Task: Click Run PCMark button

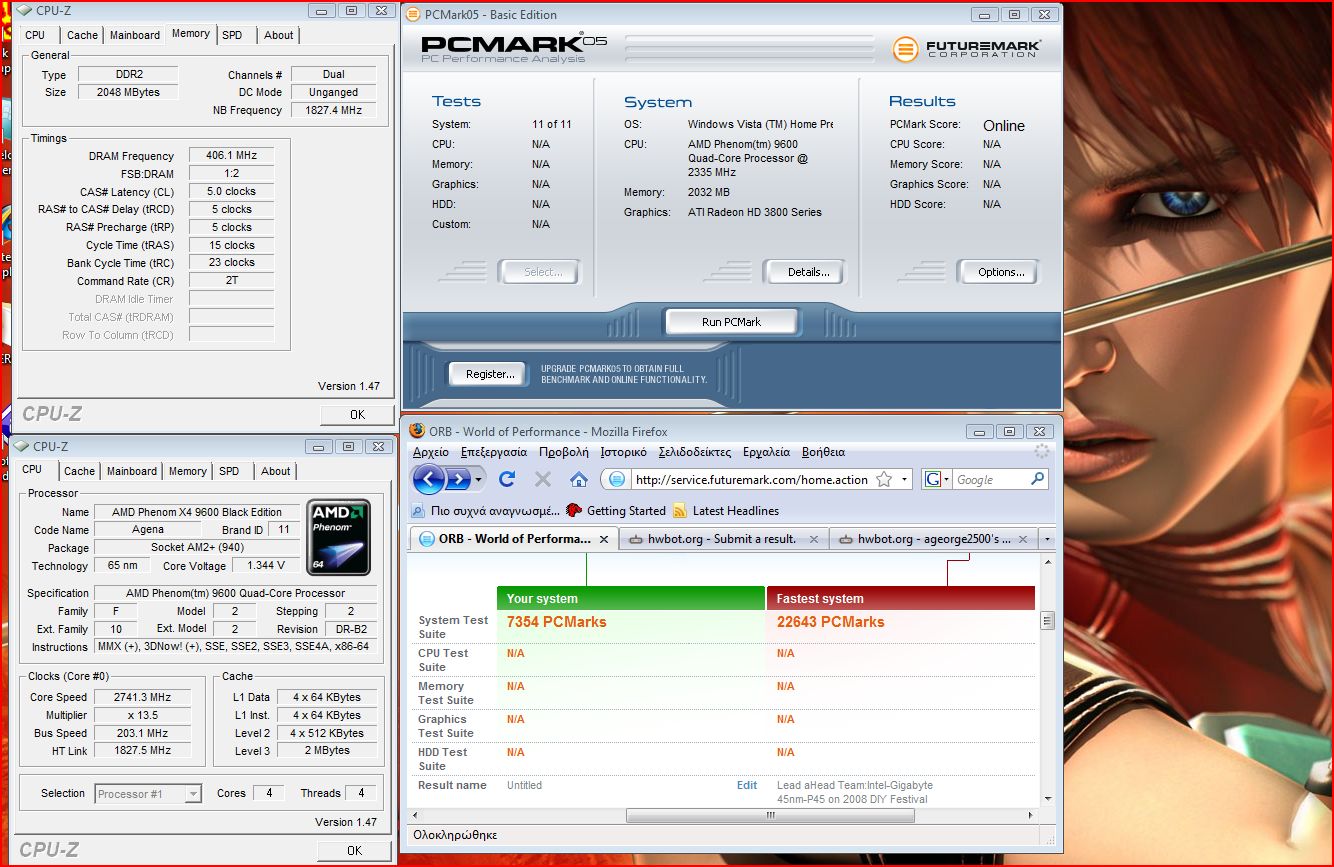Action: [x=731, y=322]
